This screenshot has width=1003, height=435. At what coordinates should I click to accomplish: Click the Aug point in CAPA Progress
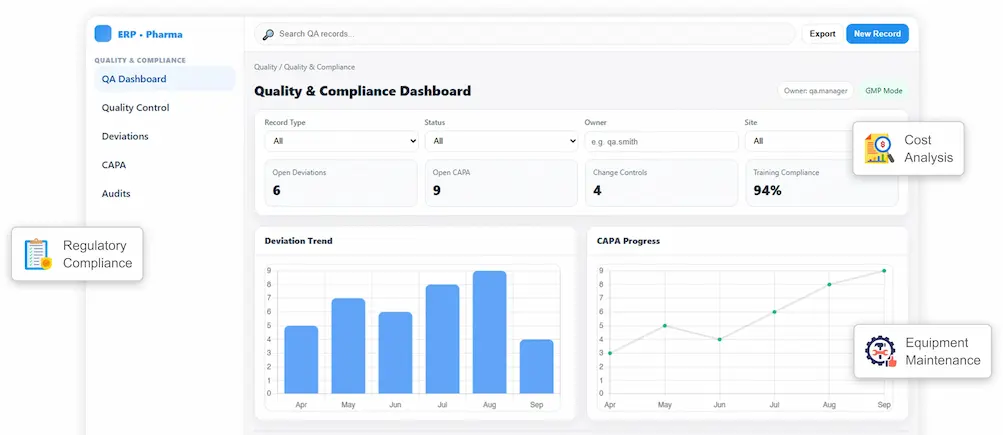[x=829, y=285]
